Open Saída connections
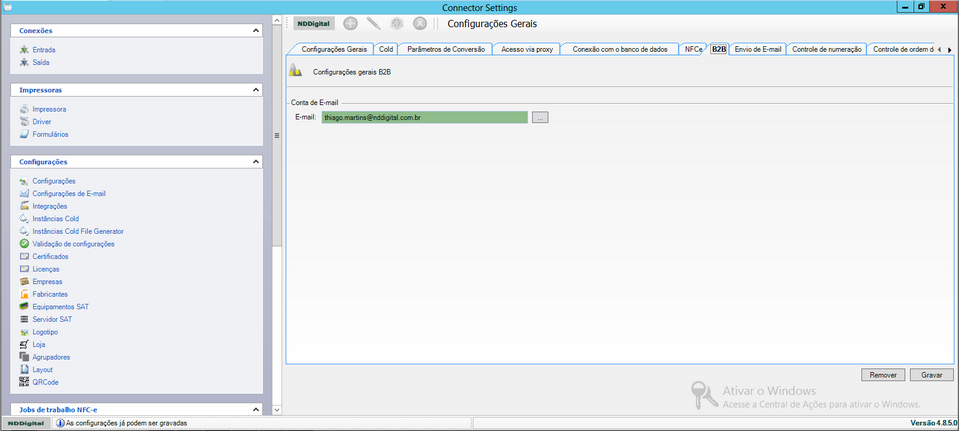960x431 pixels. click(41, 62)
